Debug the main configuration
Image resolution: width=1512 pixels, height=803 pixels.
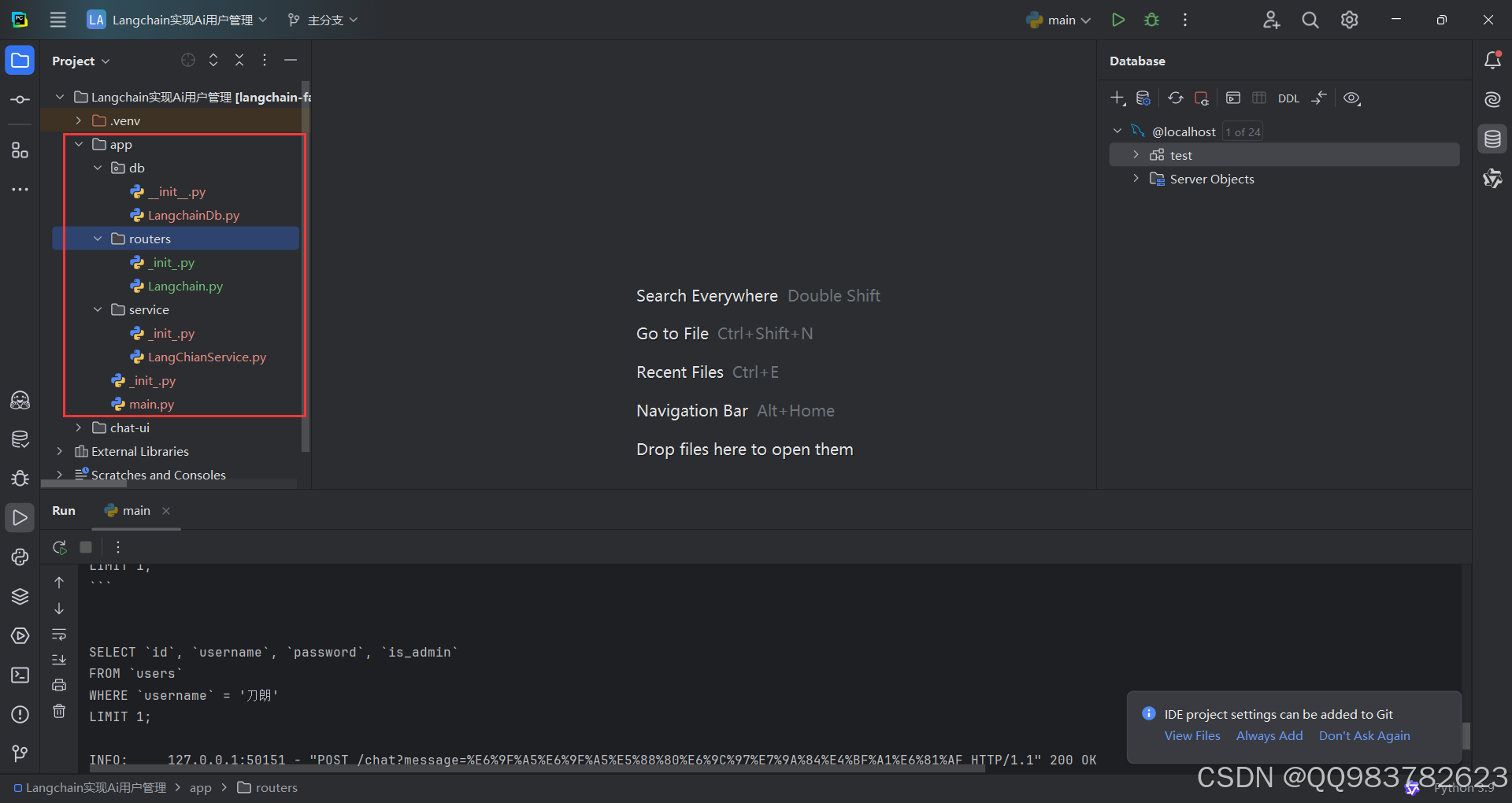(1151, 20)
